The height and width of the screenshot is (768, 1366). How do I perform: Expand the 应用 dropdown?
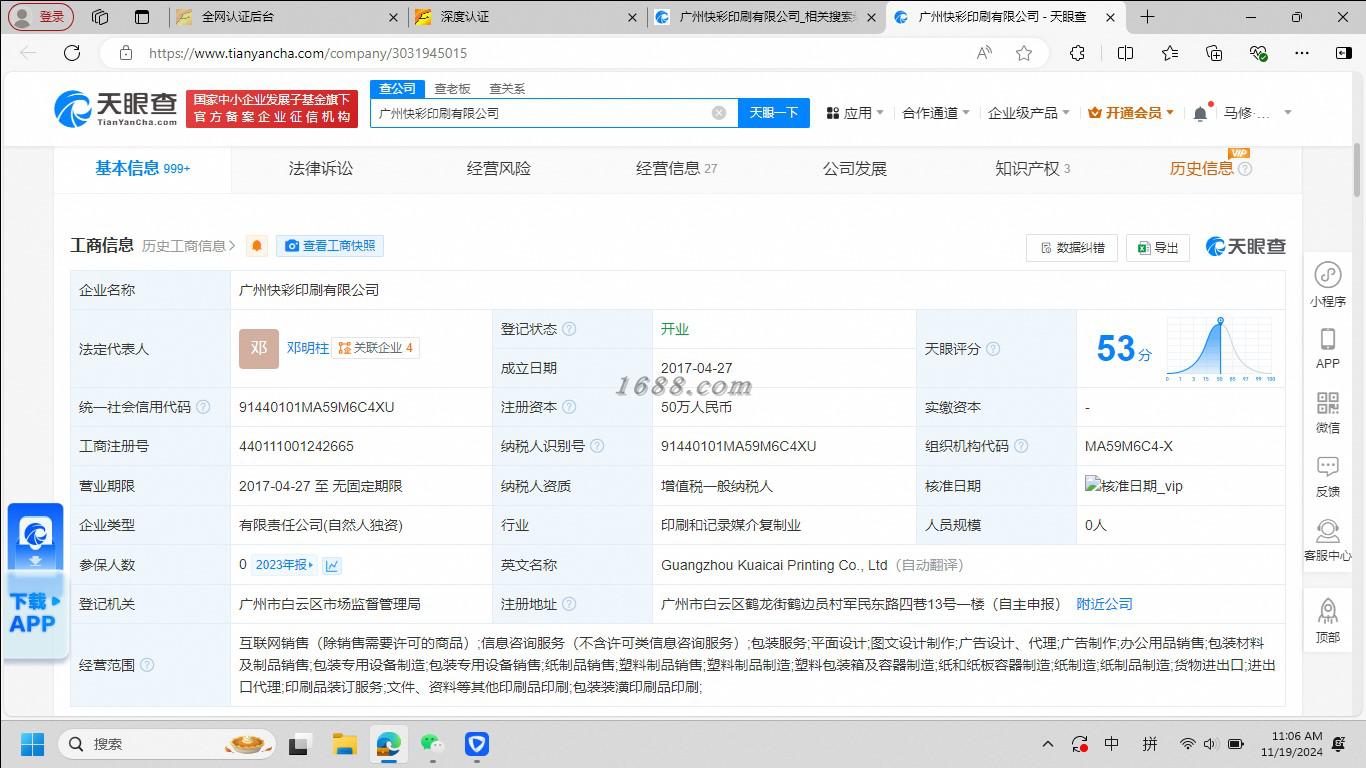[x=855, y=113]
